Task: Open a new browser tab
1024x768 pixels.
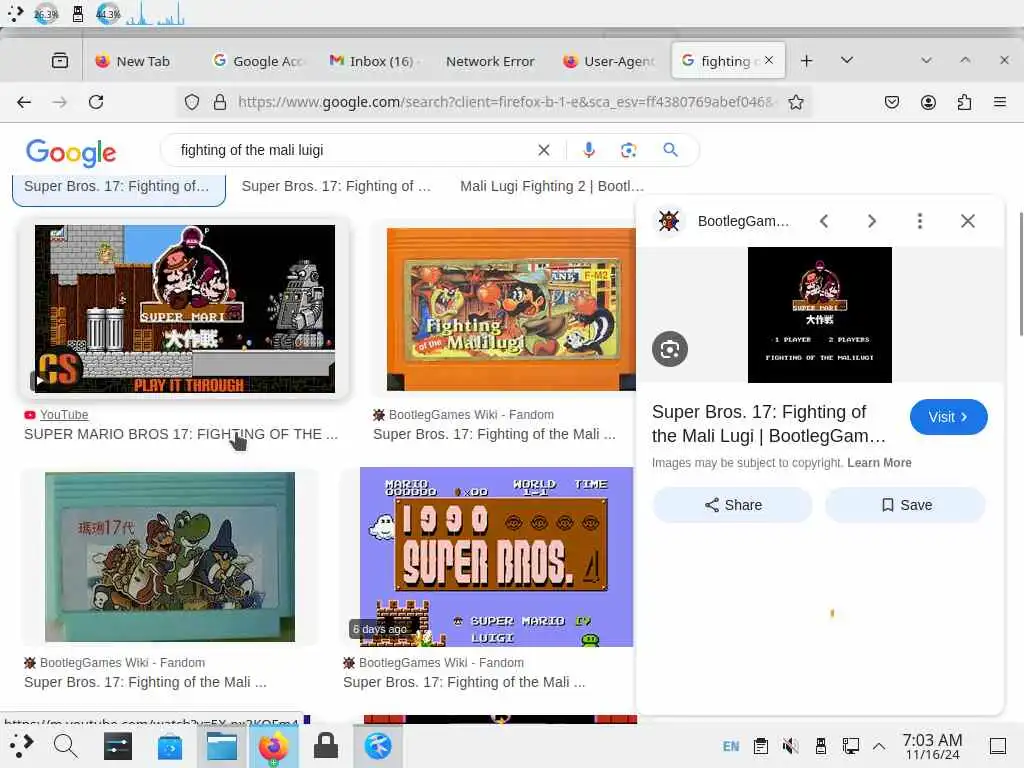Action: click(807, 61)
